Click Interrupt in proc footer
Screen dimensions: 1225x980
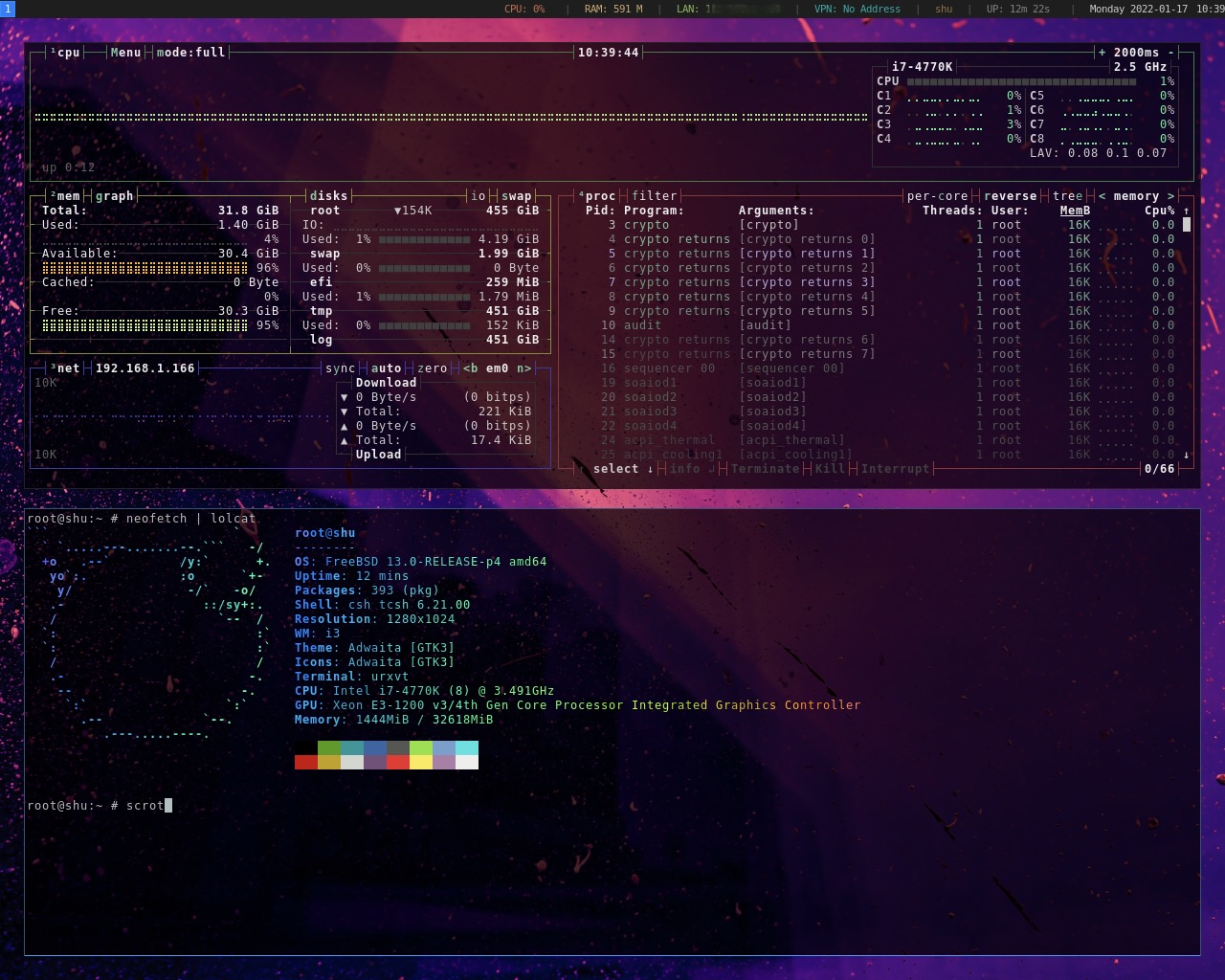coord(896,469)
